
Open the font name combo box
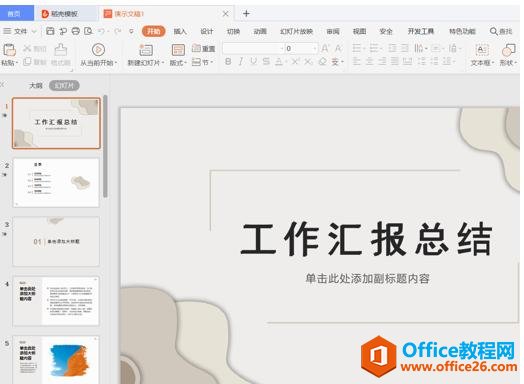coord(253,48)
